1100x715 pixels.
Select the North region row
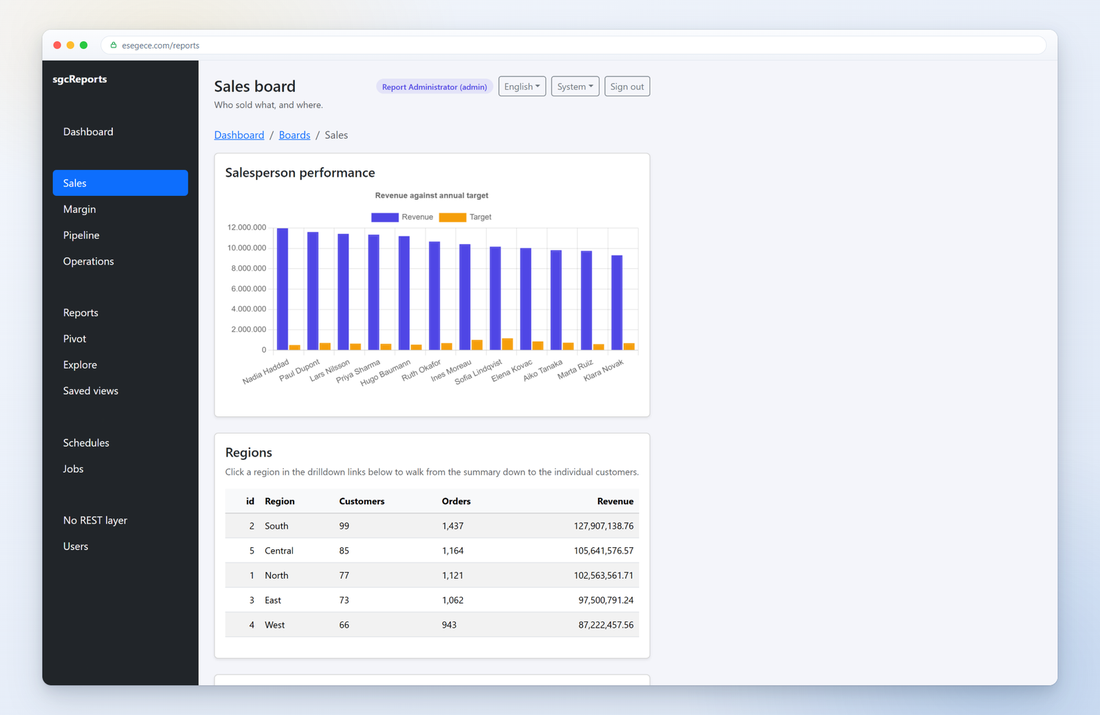coord(431,575)
